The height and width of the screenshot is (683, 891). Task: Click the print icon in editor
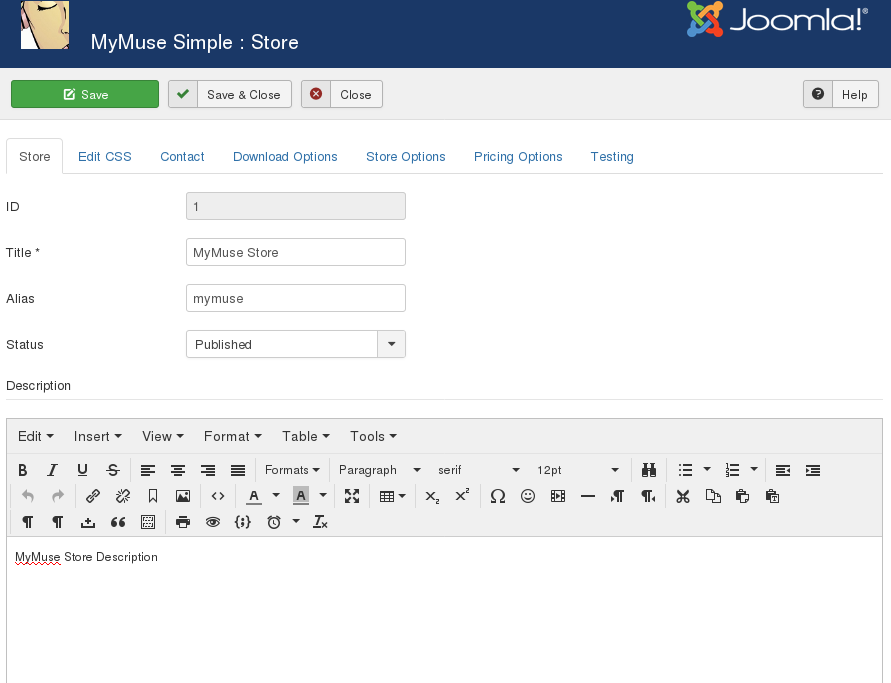pyautogui.click(x=183, y=522)
